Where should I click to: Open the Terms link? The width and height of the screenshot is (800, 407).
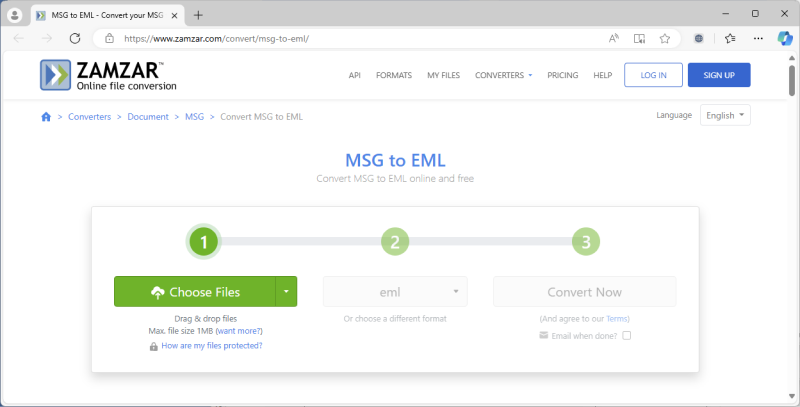click(617, 319)
